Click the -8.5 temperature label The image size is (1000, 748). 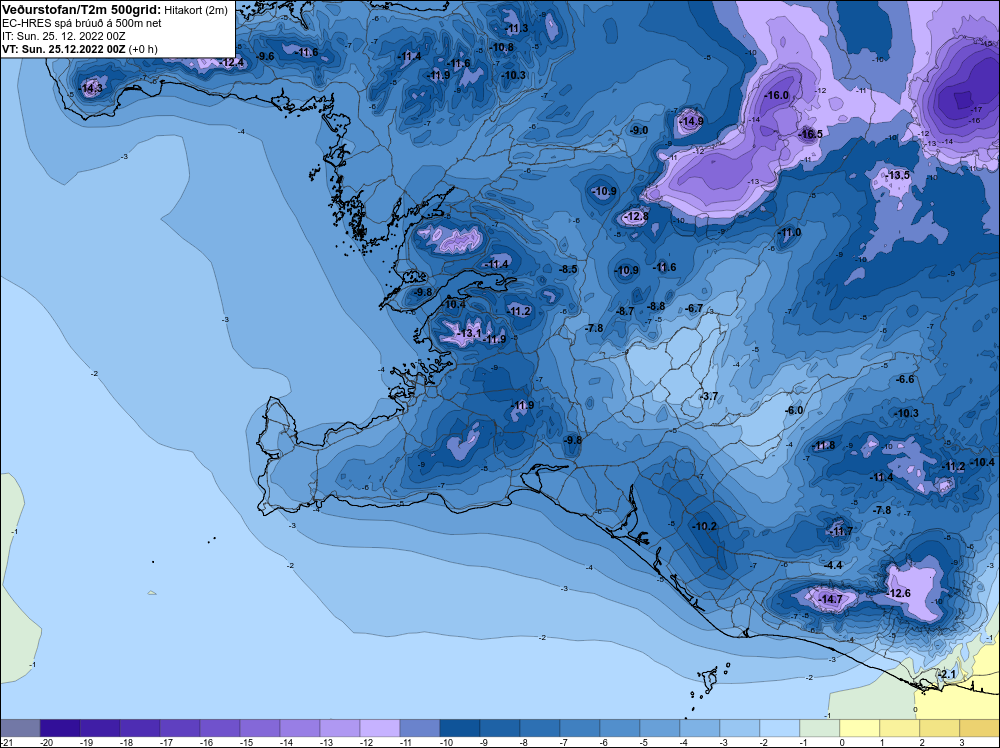(568, 270)
